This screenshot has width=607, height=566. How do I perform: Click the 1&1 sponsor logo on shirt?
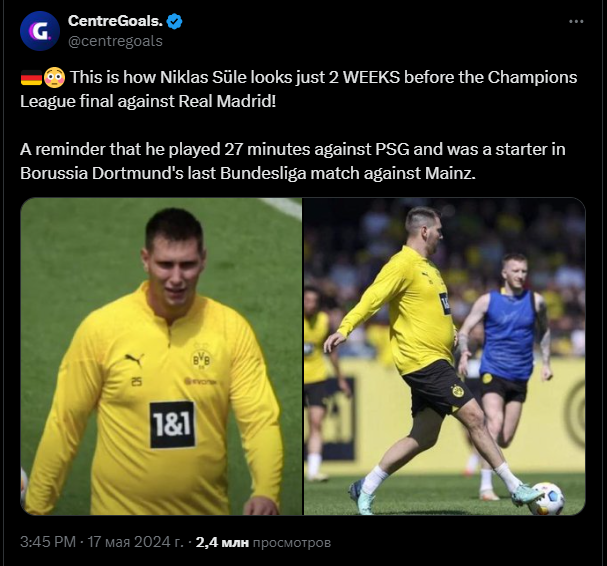pyautogui.click(x=172, y=424)
